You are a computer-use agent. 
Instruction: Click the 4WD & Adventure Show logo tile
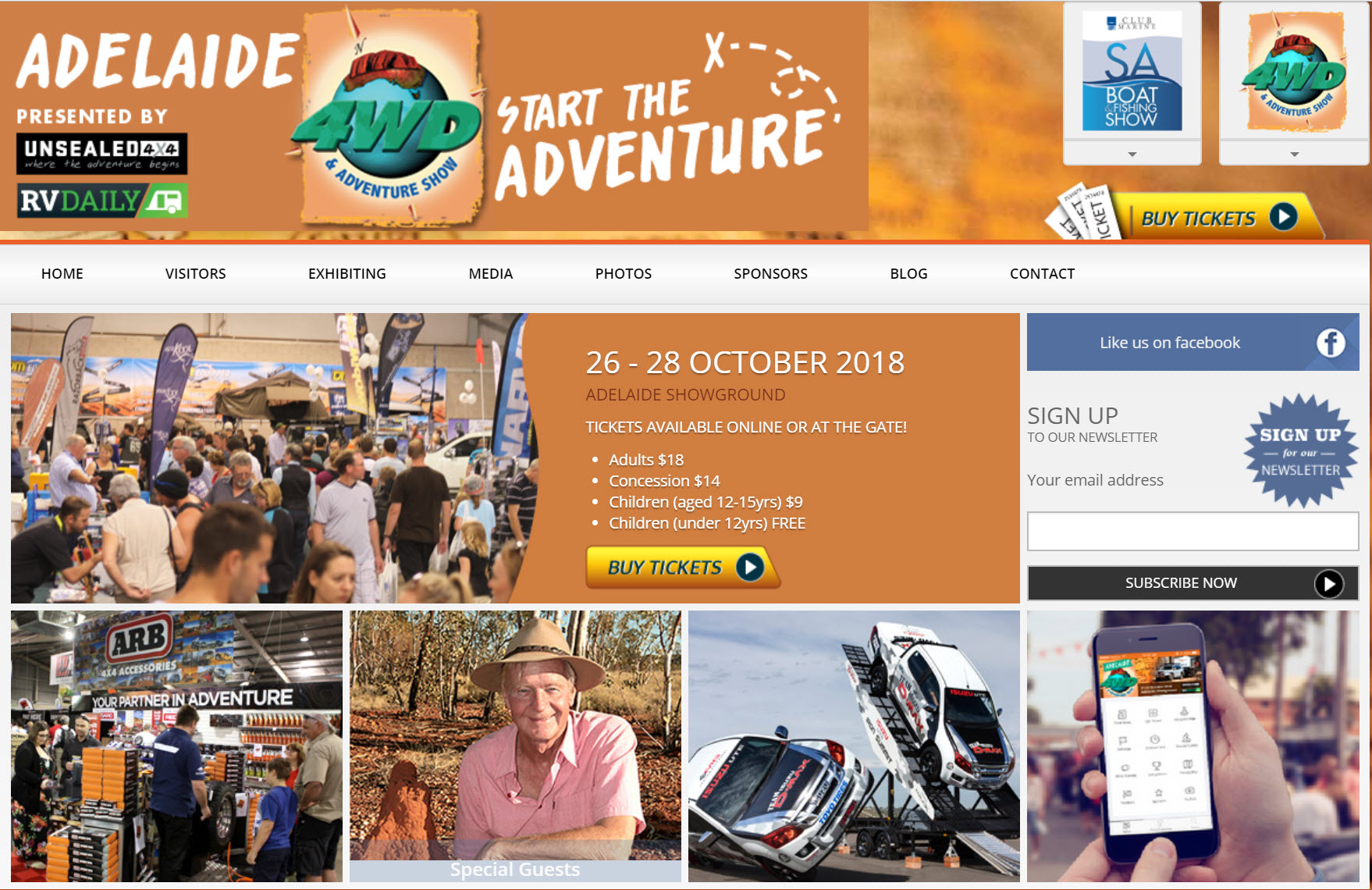point(1294,71)
